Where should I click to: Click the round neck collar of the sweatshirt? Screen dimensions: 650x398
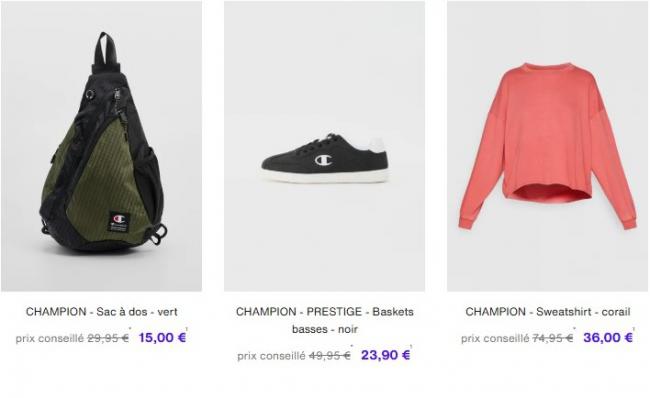click(547, 68)
